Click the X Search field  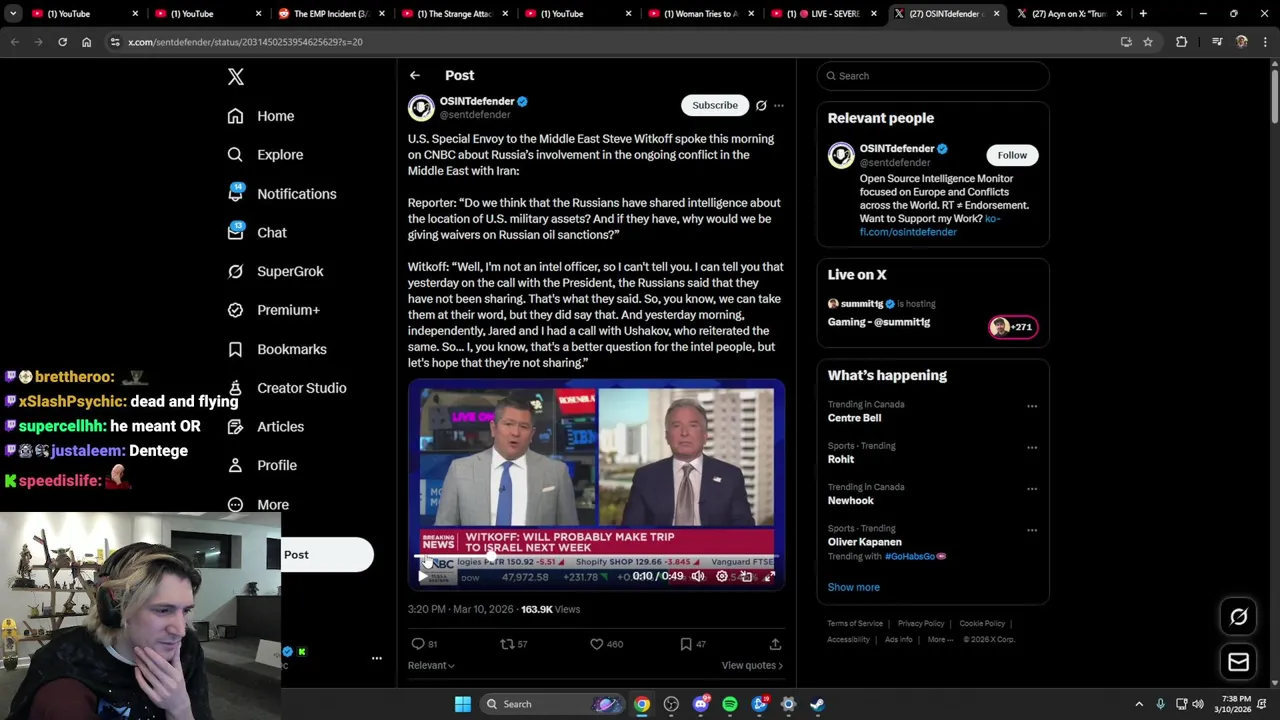coord(933,76)
